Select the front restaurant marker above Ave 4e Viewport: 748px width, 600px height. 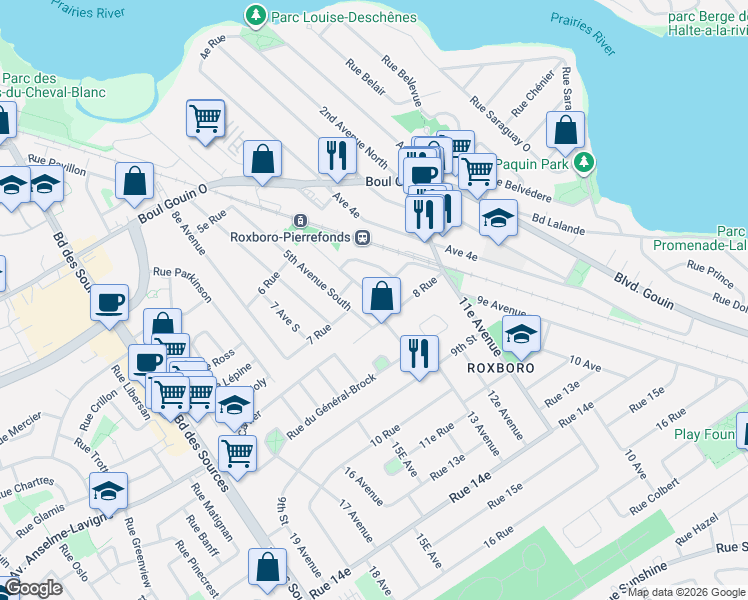pos(424,216)
